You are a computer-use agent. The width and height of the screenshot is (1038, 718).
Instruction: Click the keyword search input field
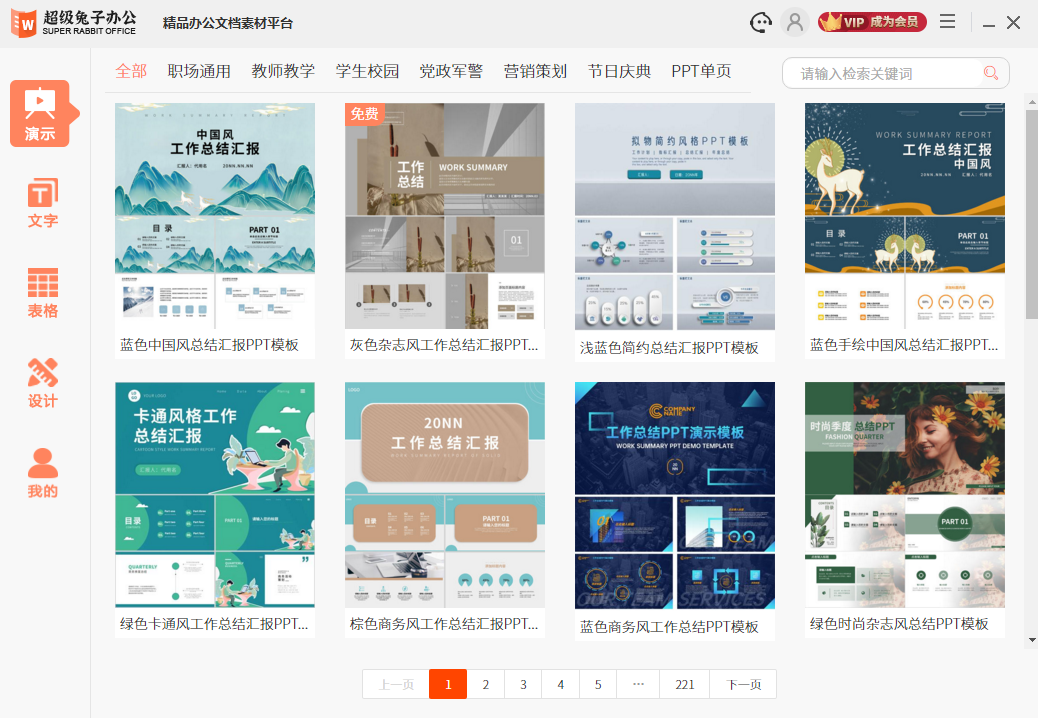click(880, 73)
